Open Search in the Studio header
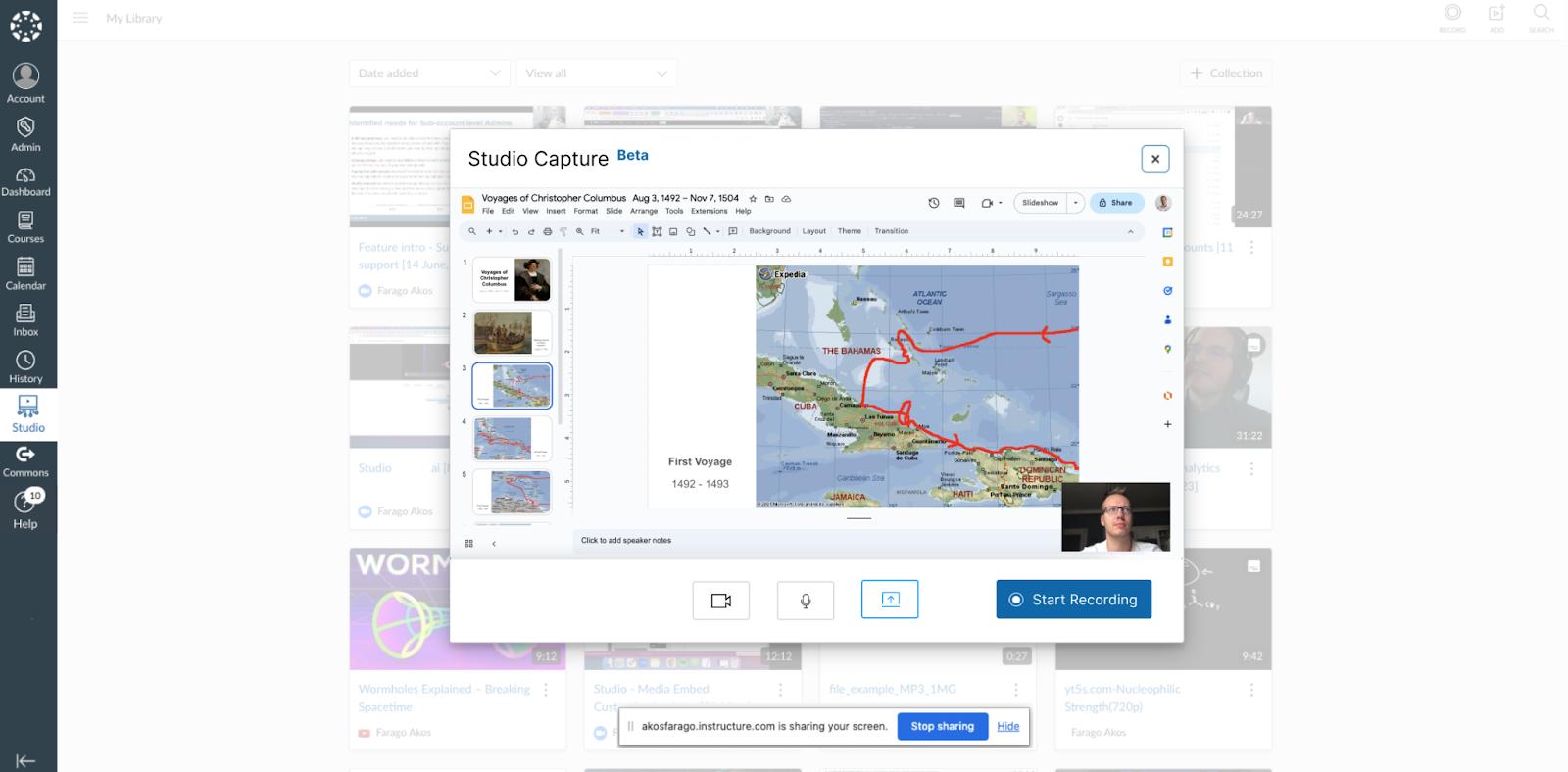Viewport: 1568px width, 772px height. [x=1542, y=18]
